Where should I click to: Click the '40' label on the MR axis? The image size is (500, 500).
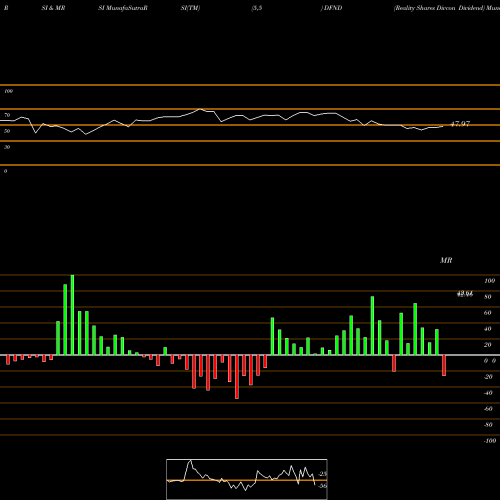(x=488, y=329)
